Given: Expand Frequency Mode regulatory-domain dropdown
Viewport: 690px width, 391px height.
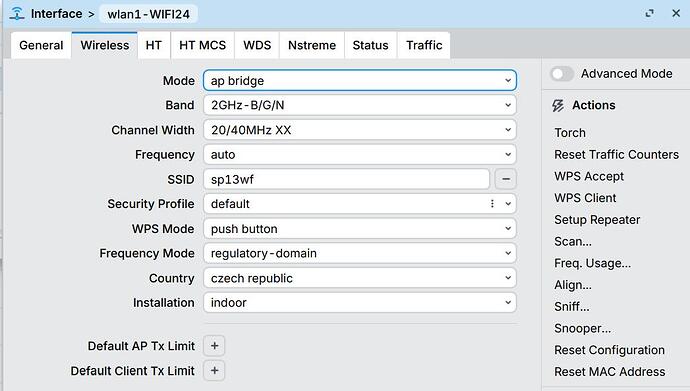Looking at the screenshot, I should tap(360, 253).
